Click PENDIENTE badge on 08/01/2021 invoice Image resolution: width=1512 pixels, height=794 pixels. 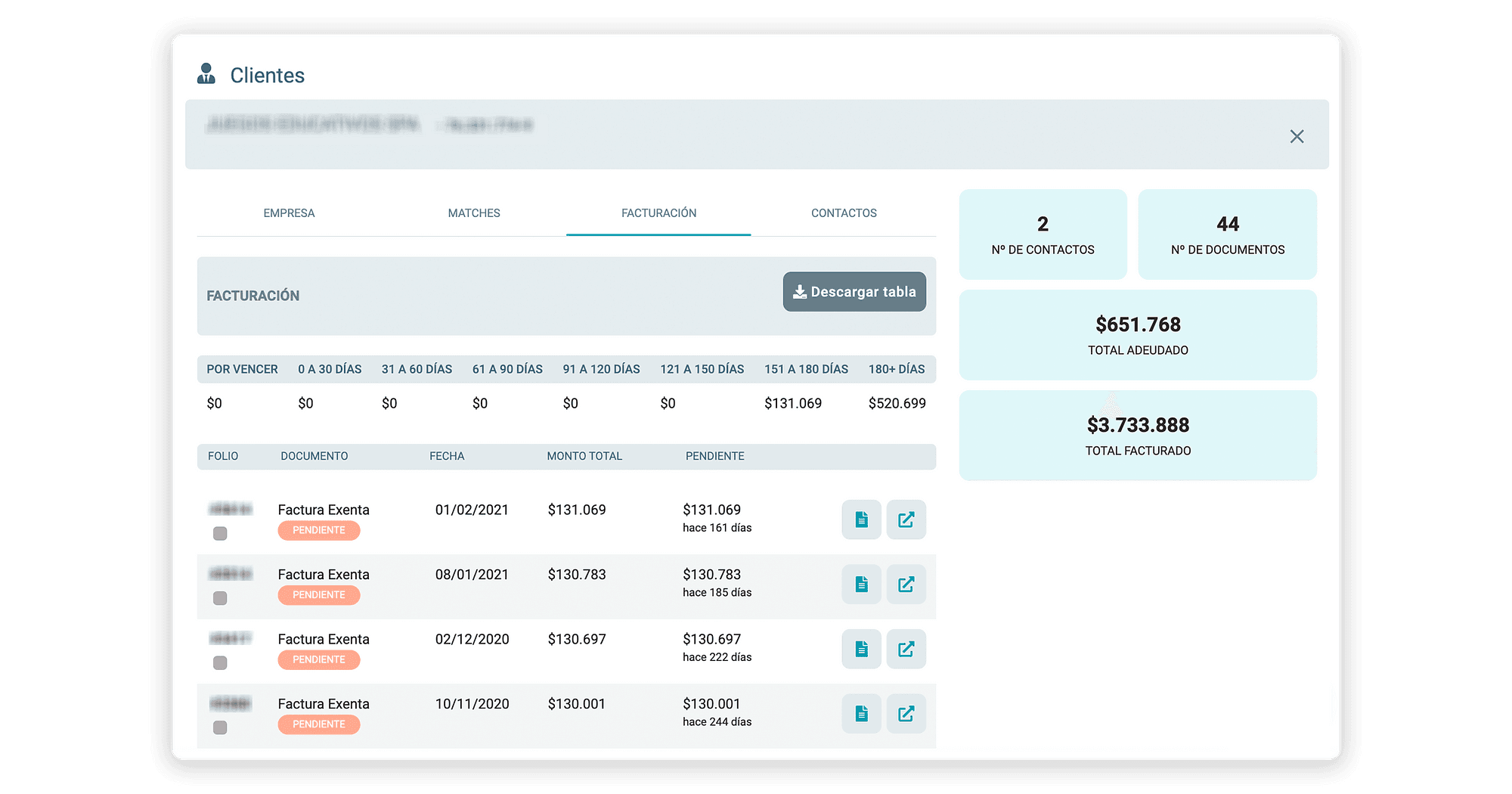pyautogui.click(x=318, y=595)
